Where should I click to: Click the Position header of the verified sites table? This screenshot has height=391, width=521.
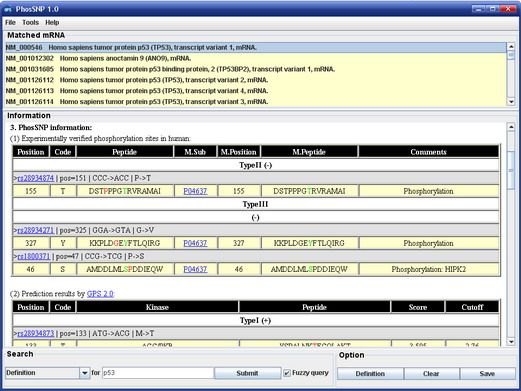[x=31, y=152]
